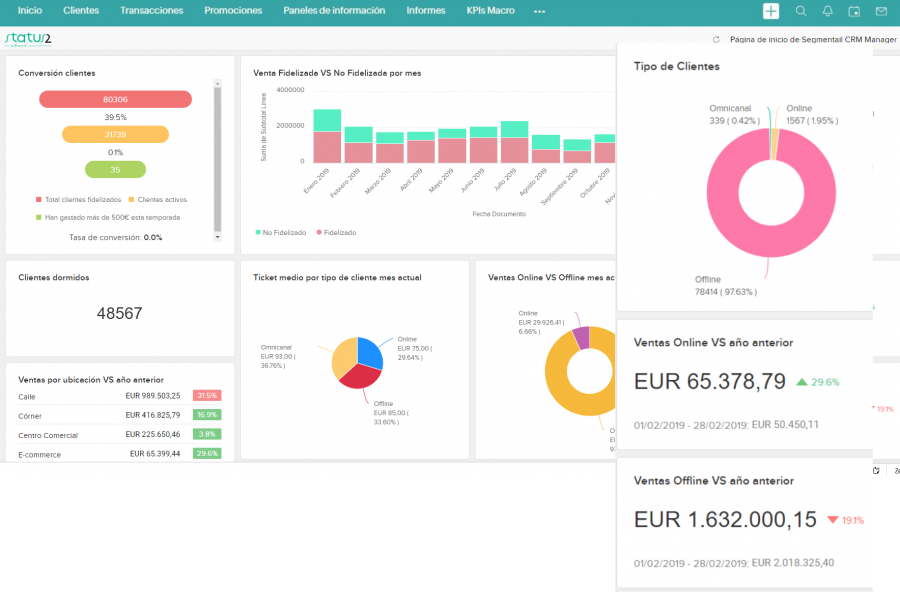Expand the three-dots more menu
This screenshot has width=900, height=609.
540,11
